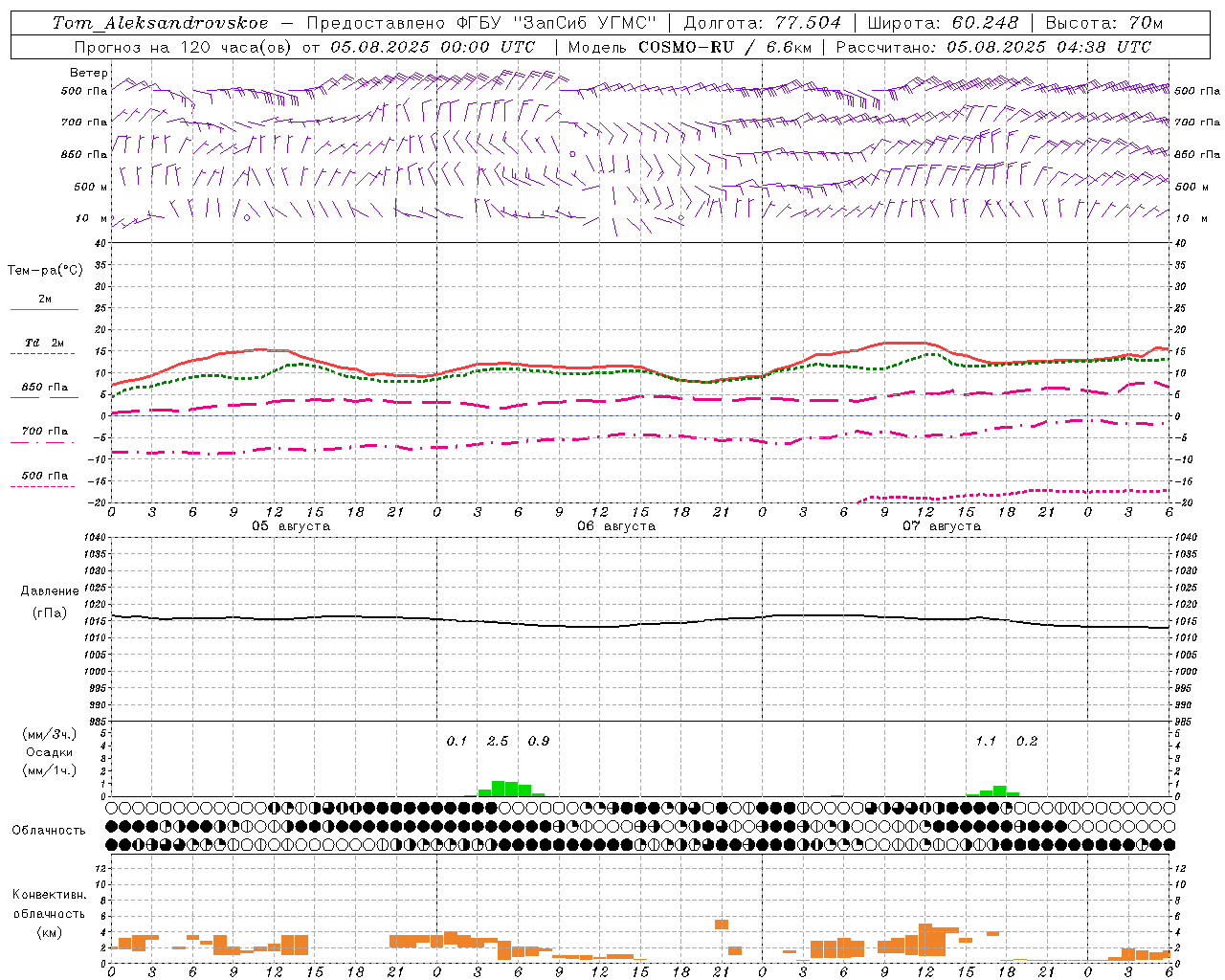Click the station name Tom_Aleksandrovskoe in the header

161,23
